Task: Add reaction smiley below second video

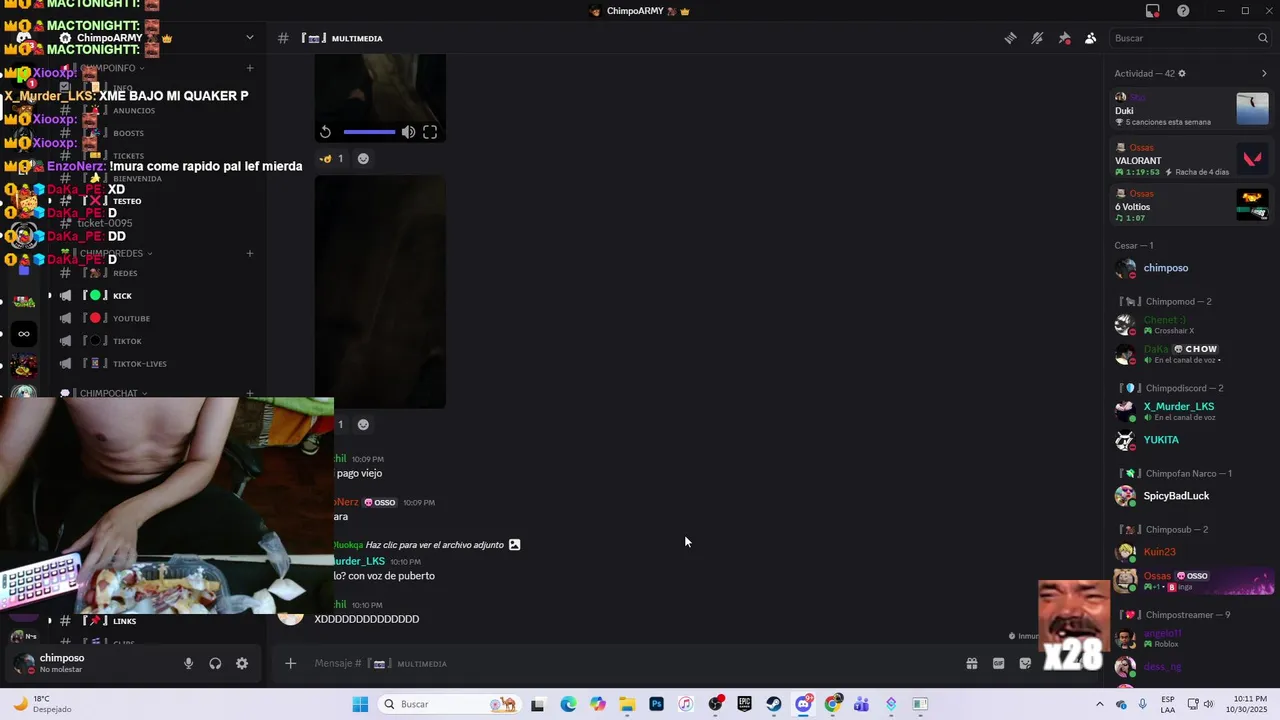Action: (363, 424)
